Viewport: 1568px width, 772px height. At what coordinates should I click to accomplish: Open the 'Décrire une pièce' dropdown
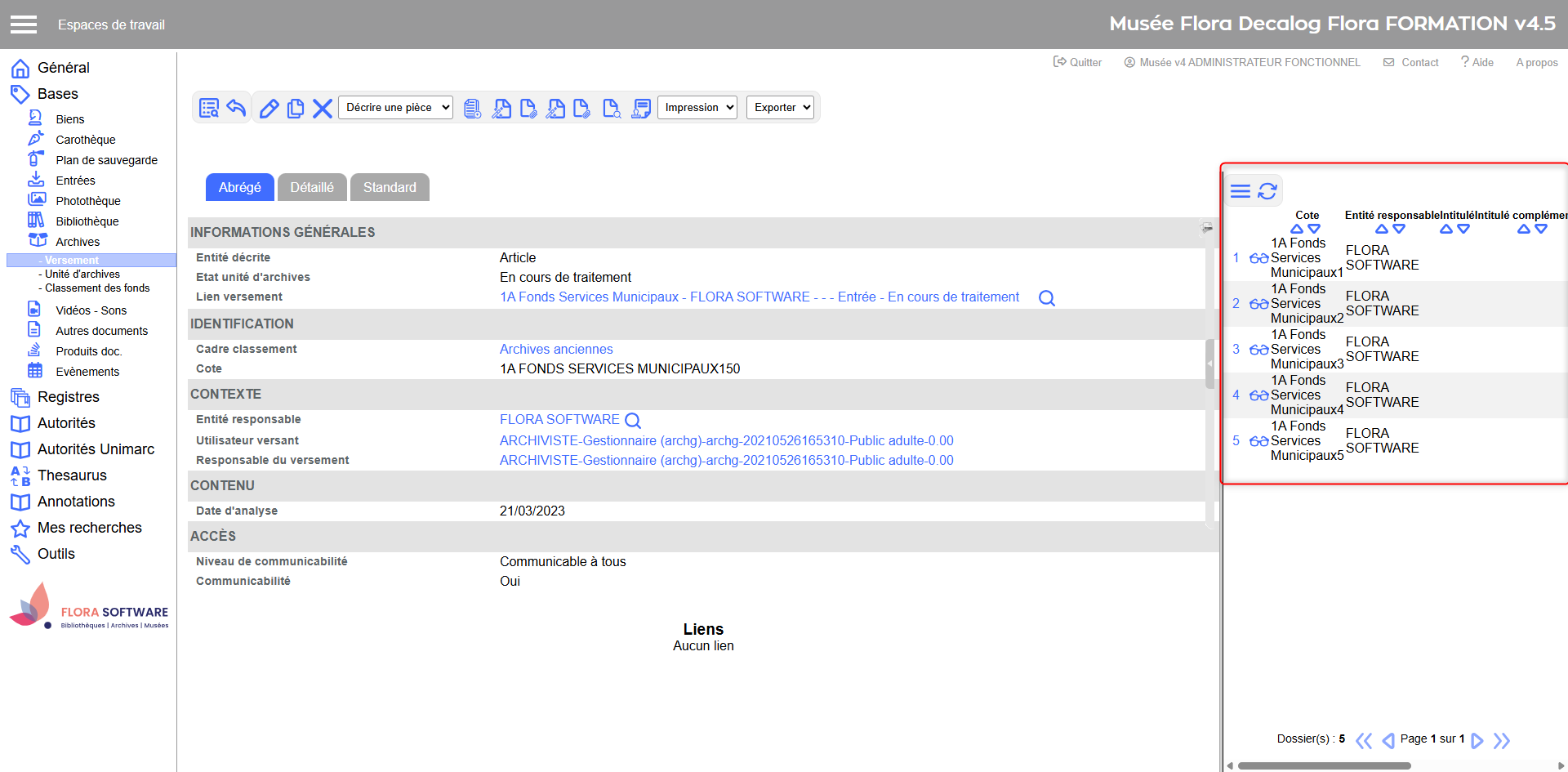pos(395,108)
